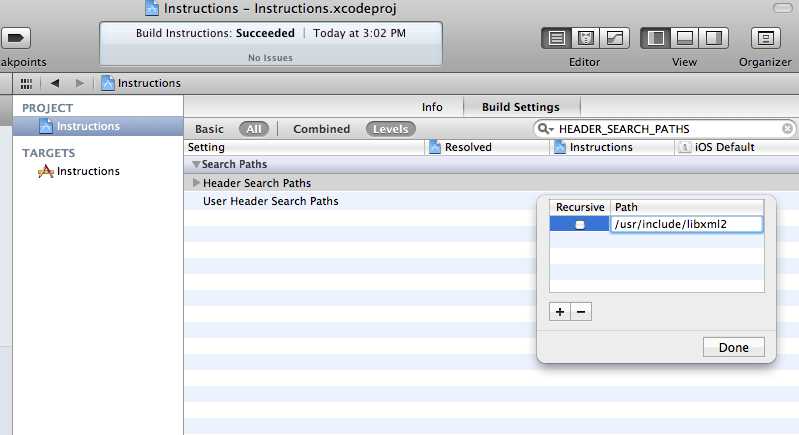This screenshot has height=435, width=799.
Task: Click the Resolved column header
Action: [x=488, y=147]
